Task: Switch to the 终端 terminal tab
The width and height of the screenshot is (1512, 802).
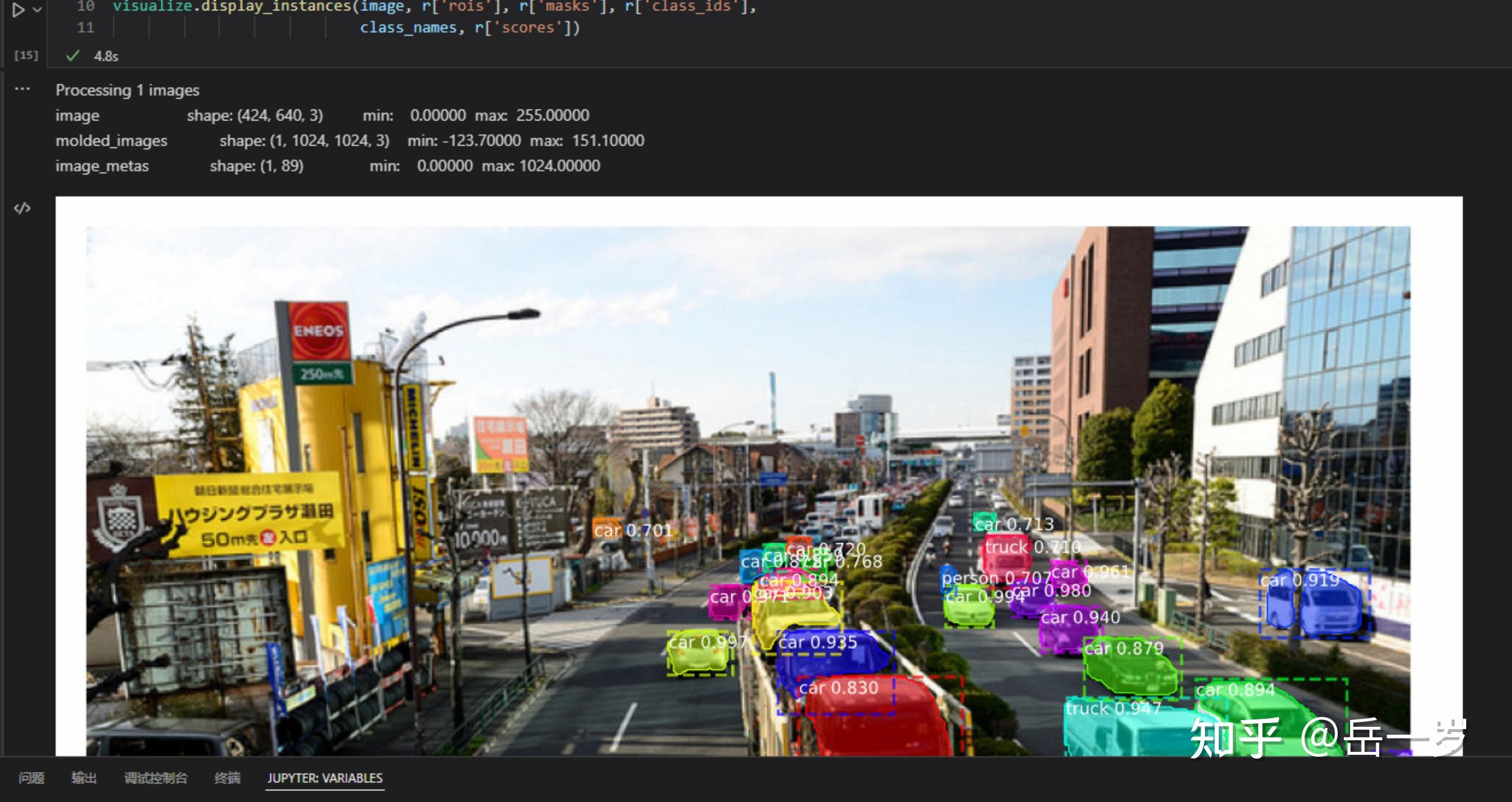Action: (228, 778)
